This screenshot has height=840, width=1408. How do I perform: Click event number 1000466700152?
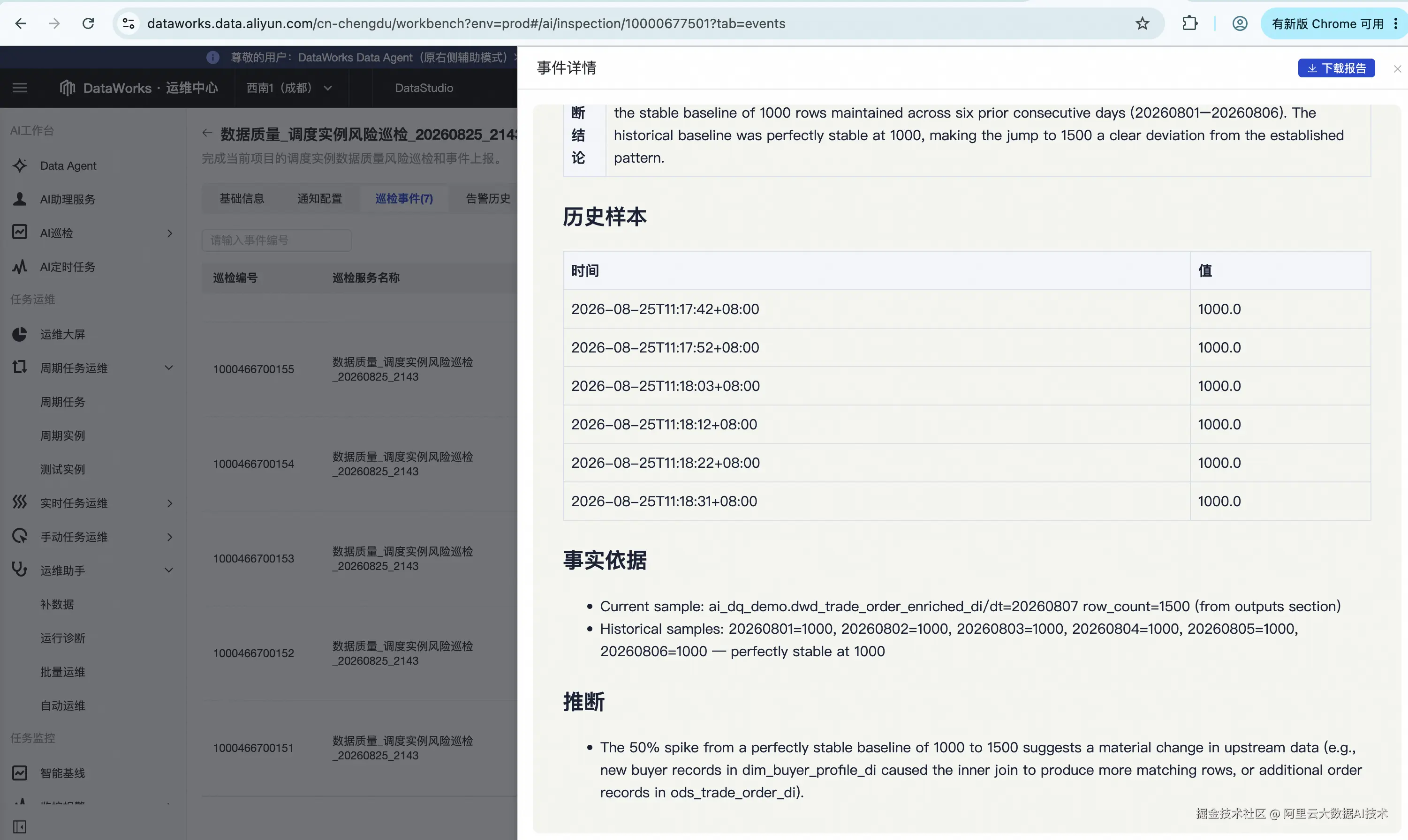pos(254,652)
